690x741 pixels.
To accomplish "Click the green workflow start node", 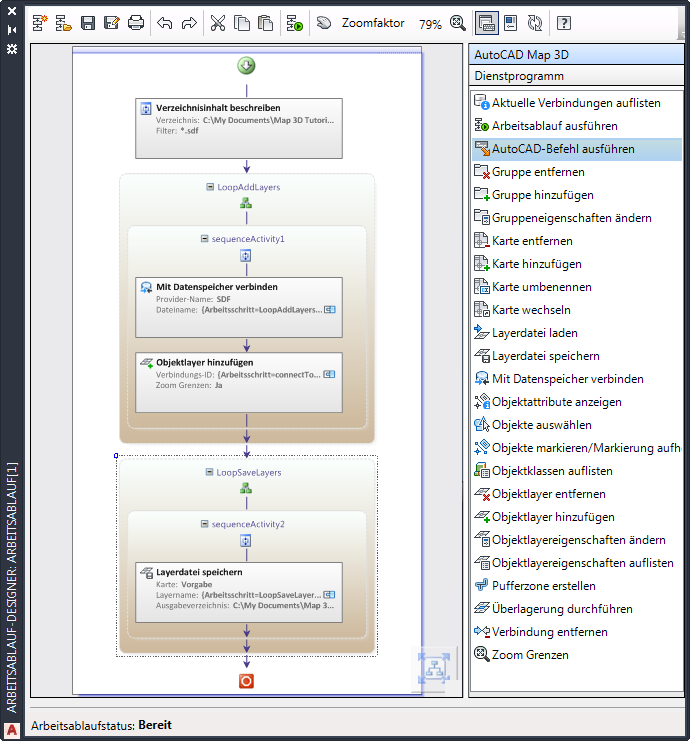I will [246, 66].
